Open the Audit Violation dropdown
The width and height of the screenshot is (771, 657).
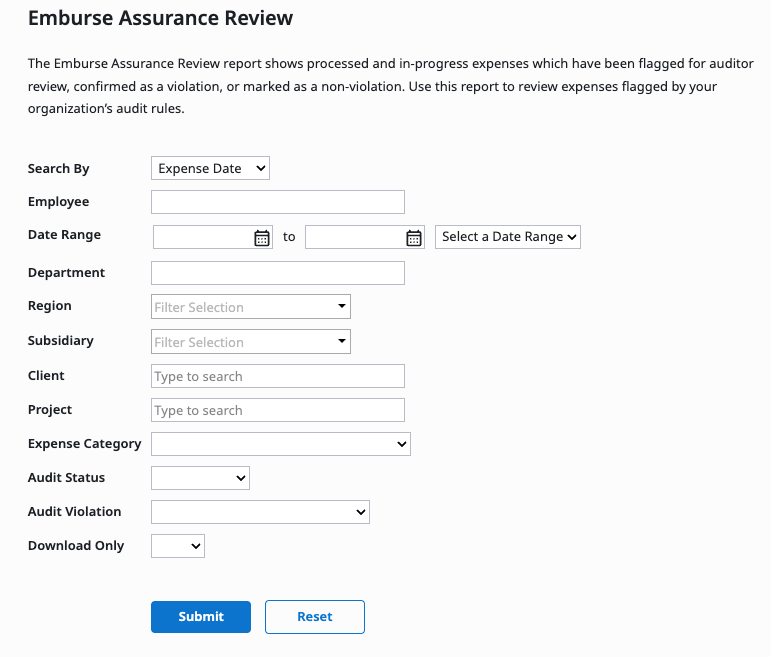coord(260,512)
